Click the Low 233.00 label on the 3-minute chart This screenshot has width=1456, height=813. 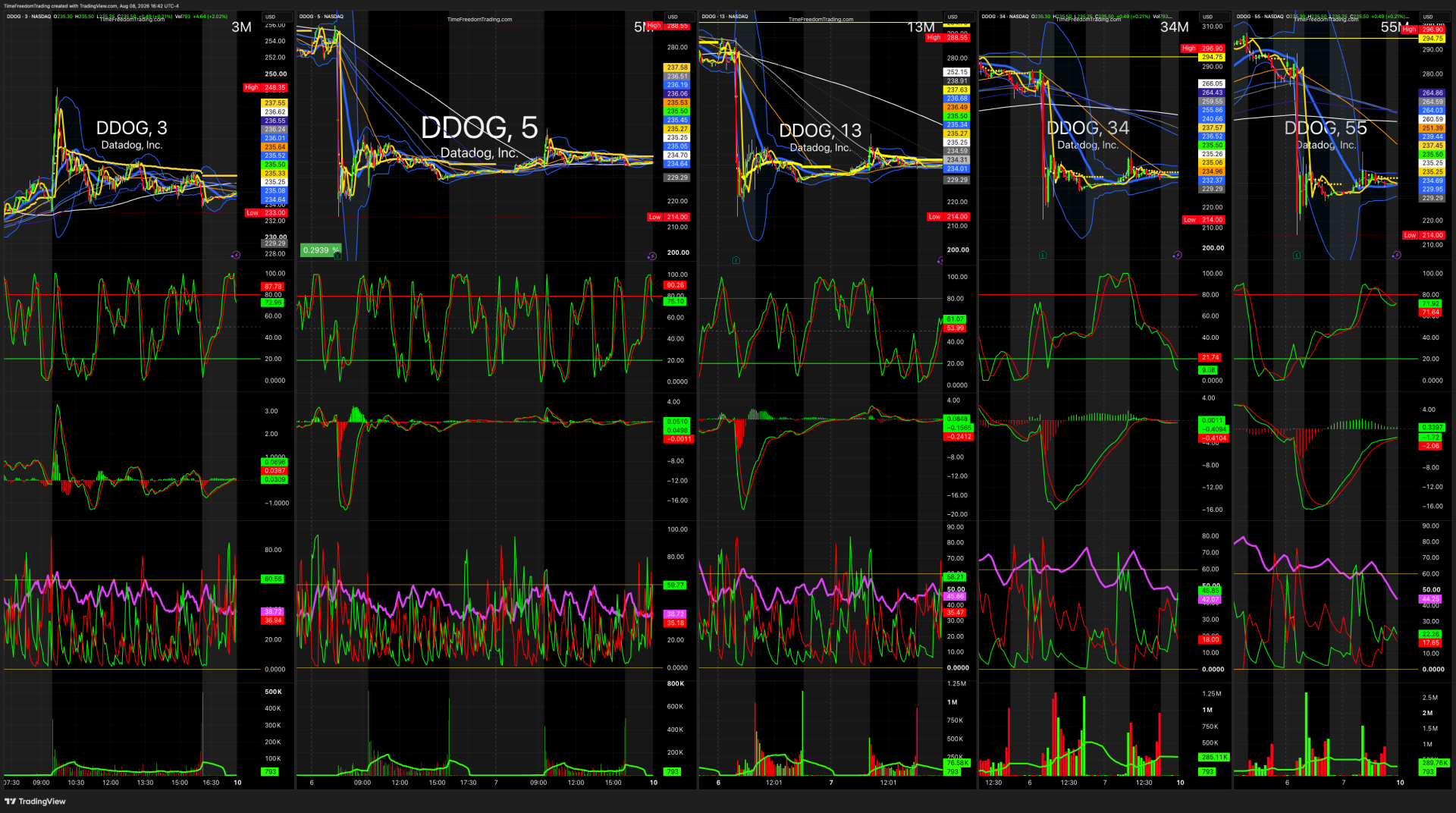(266, 213)
